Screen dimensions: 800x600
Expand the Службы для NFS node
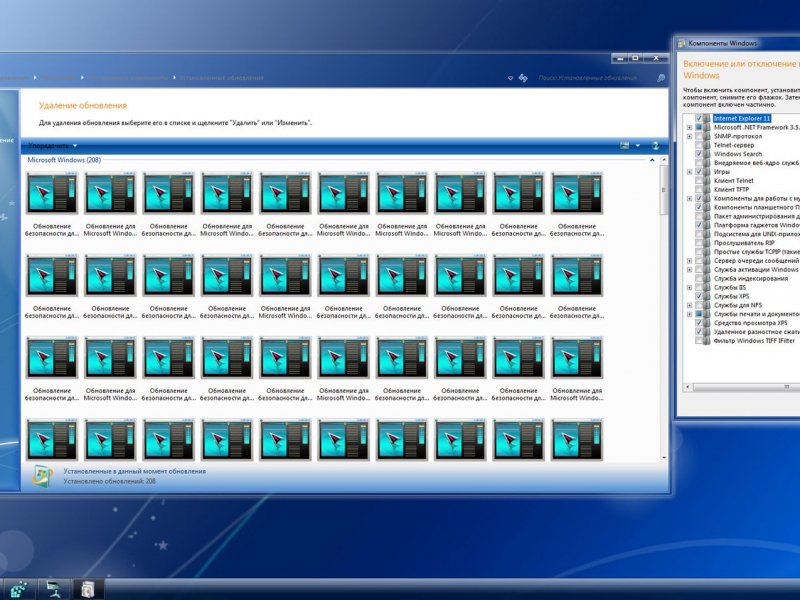pos(689,305)
